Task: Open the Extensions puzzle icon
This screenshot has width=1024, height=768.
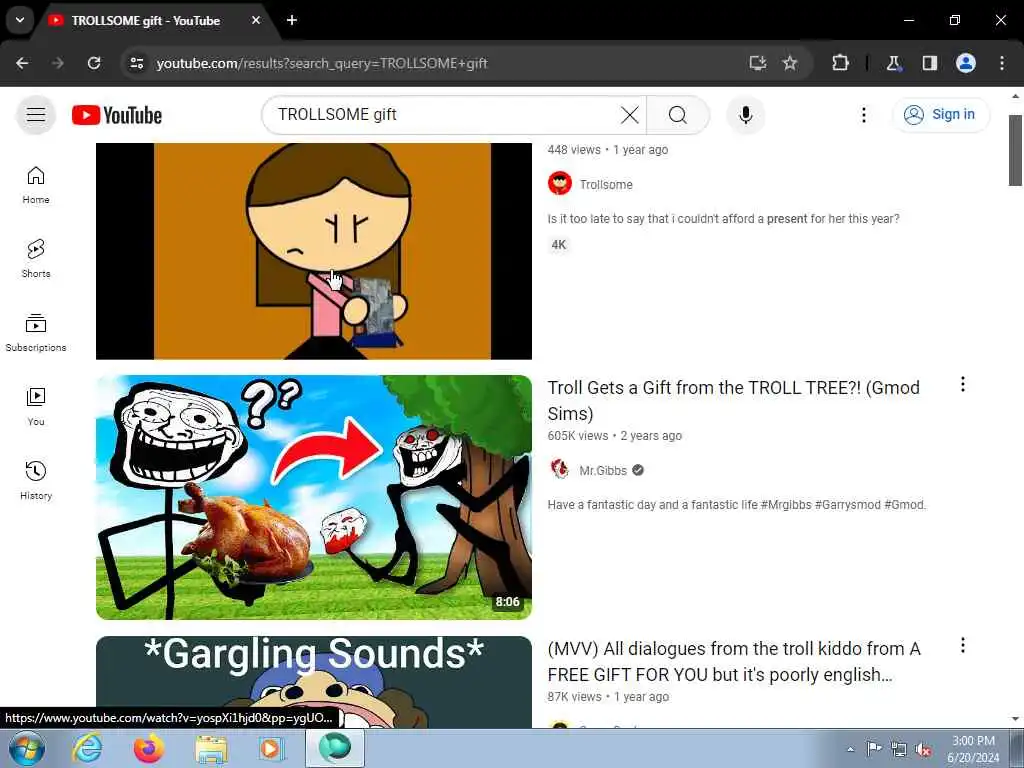Action: point(840,63)
